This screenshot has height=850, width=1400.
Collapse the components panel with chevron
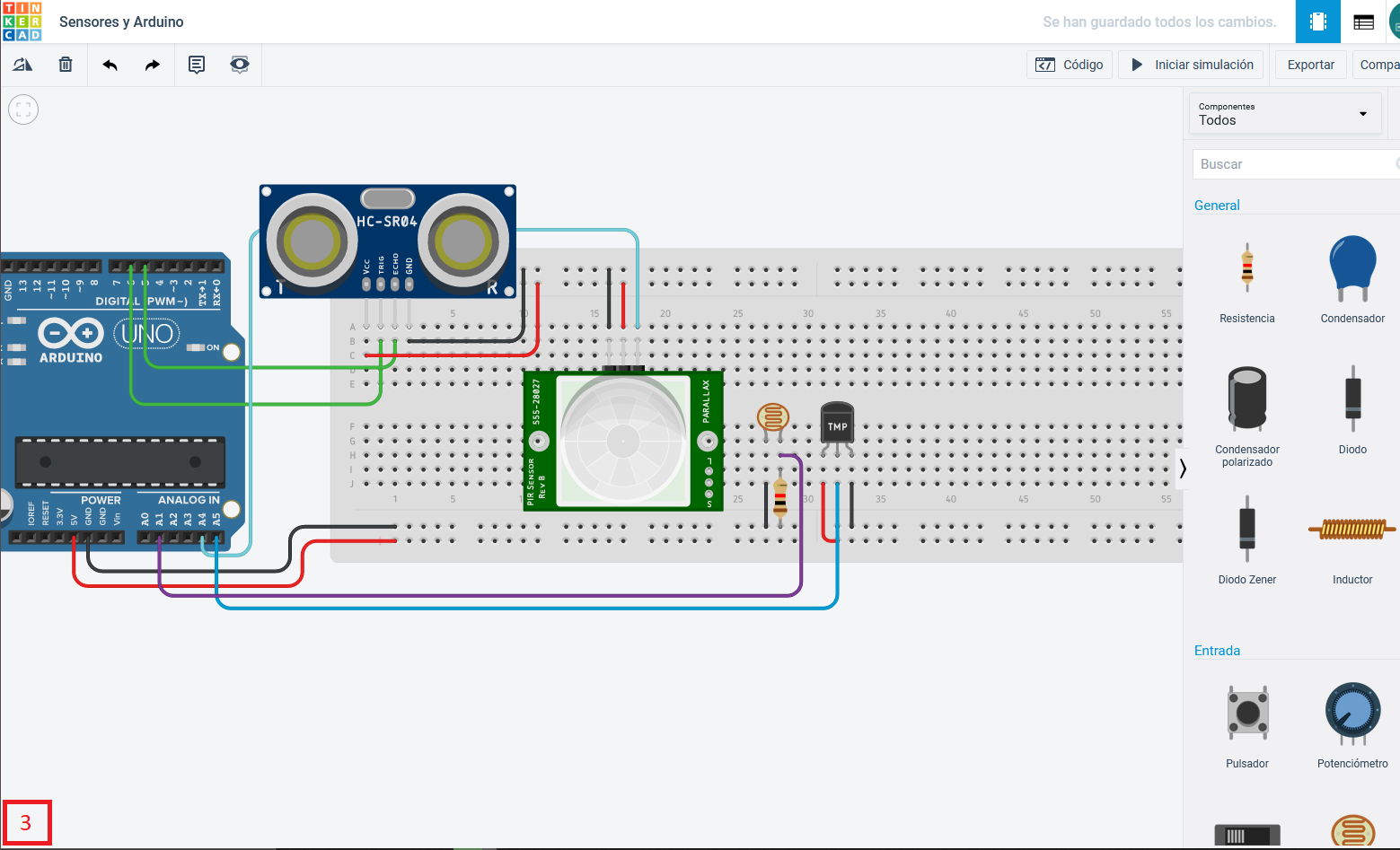(x=1183, y=468)
